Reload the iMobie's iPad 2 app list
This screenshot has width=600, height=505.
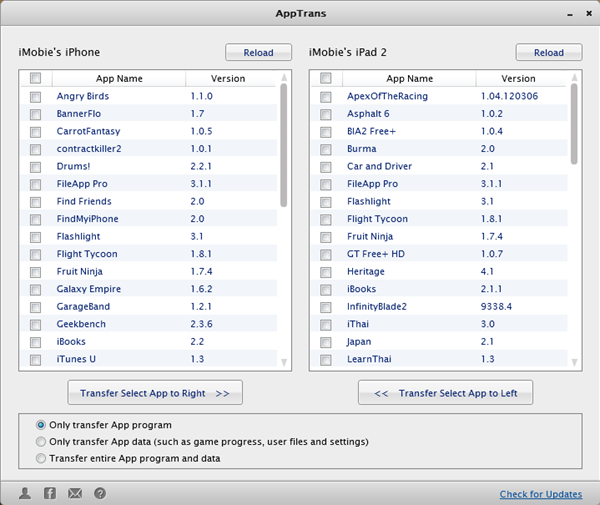coord(549,52)
